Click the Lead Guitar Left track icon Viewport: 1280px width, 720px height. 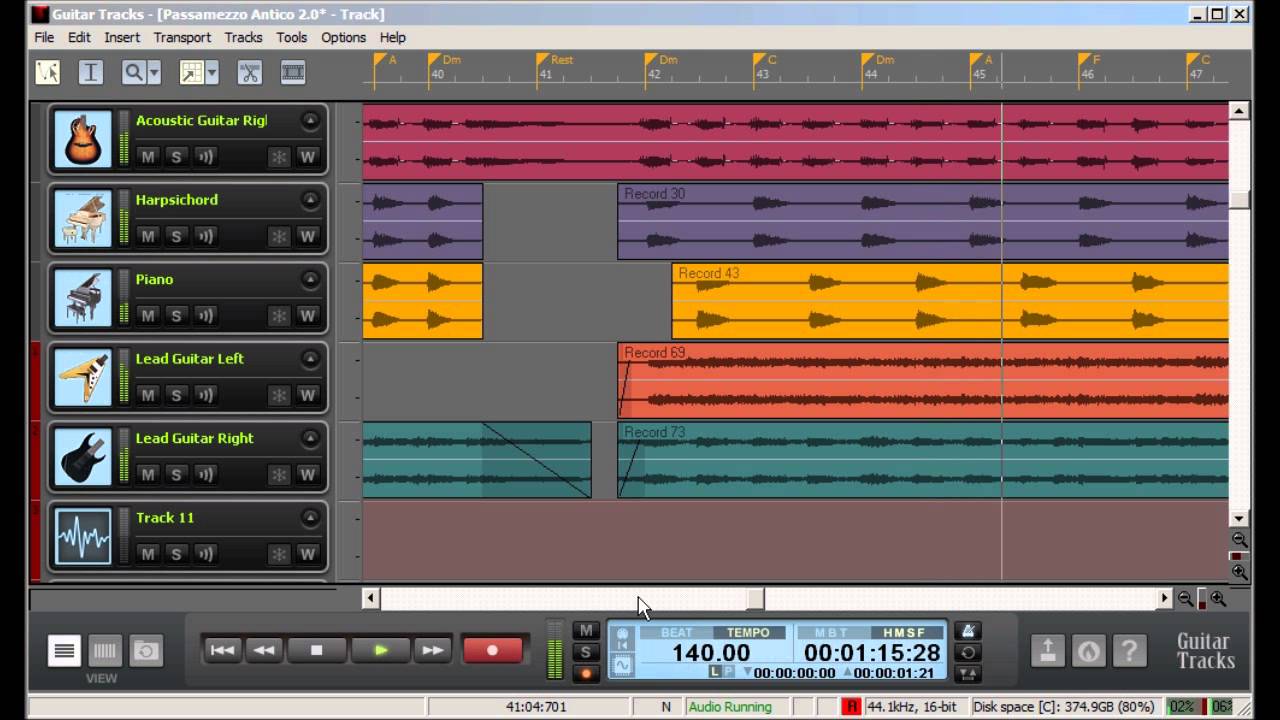pos(82,377)
